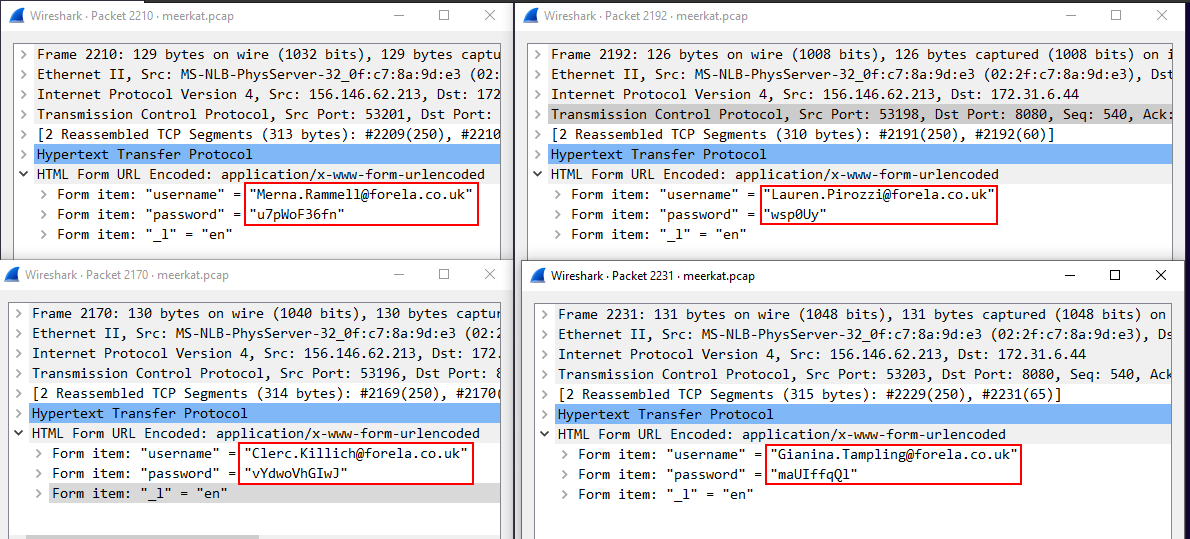Select Hypertext Transfer Protocol row in Packet 2231
This screenshot has height=539, width=1190.
665,414
